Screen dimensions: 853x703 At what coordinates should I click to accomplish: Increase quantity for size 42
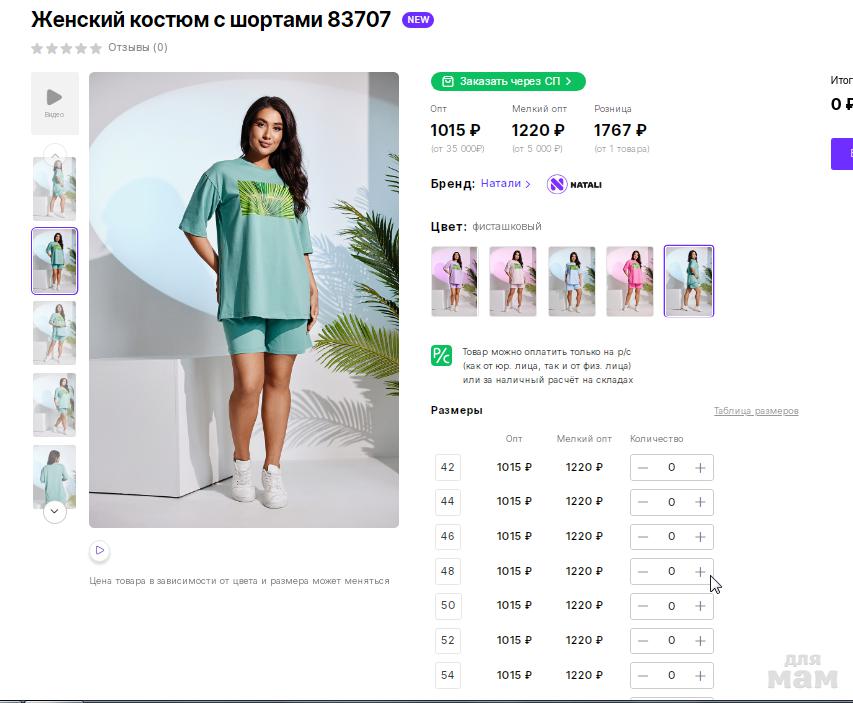click(x=700, y=467)
